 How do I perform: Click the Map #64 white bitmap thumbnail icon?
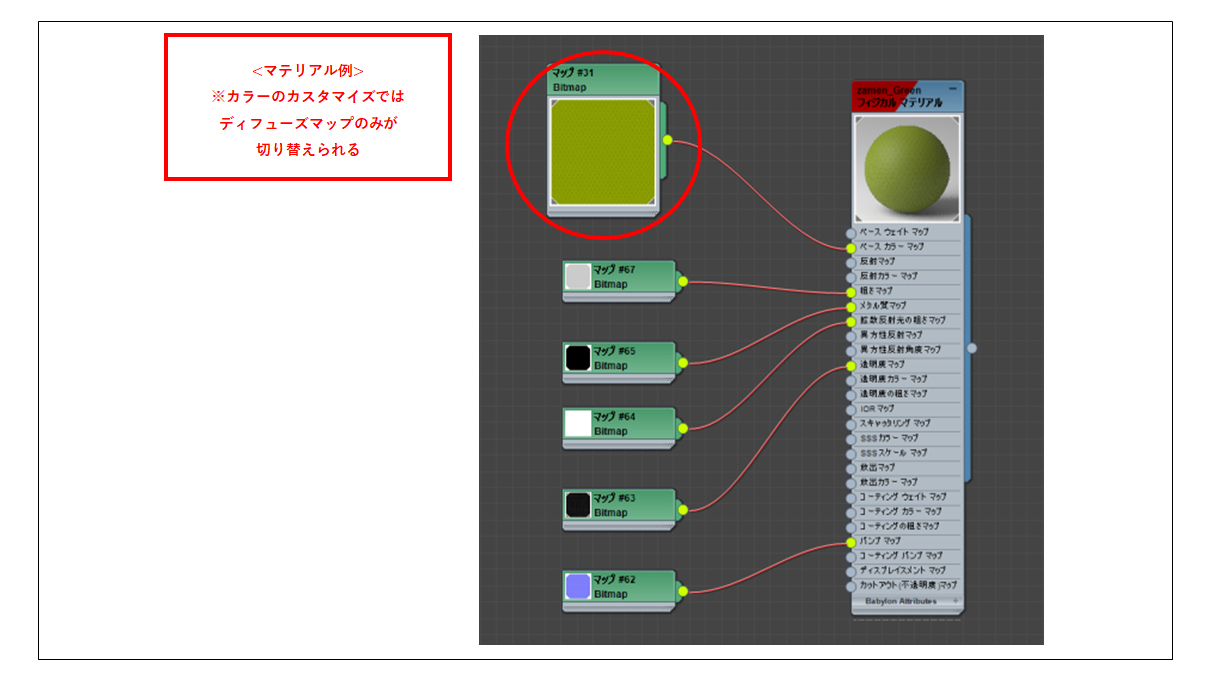pos(578,424)
